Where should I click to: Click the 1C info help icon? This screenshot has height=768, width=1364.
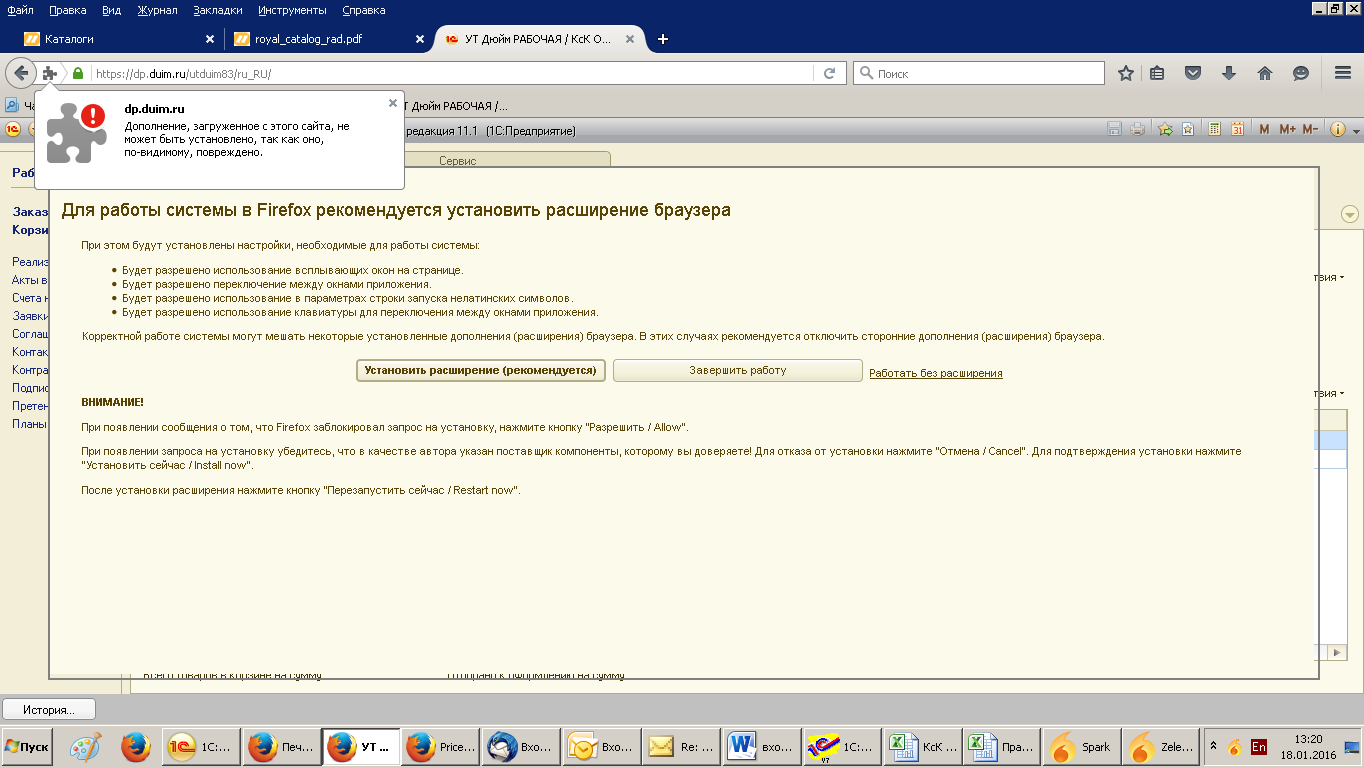[1338, 129]
